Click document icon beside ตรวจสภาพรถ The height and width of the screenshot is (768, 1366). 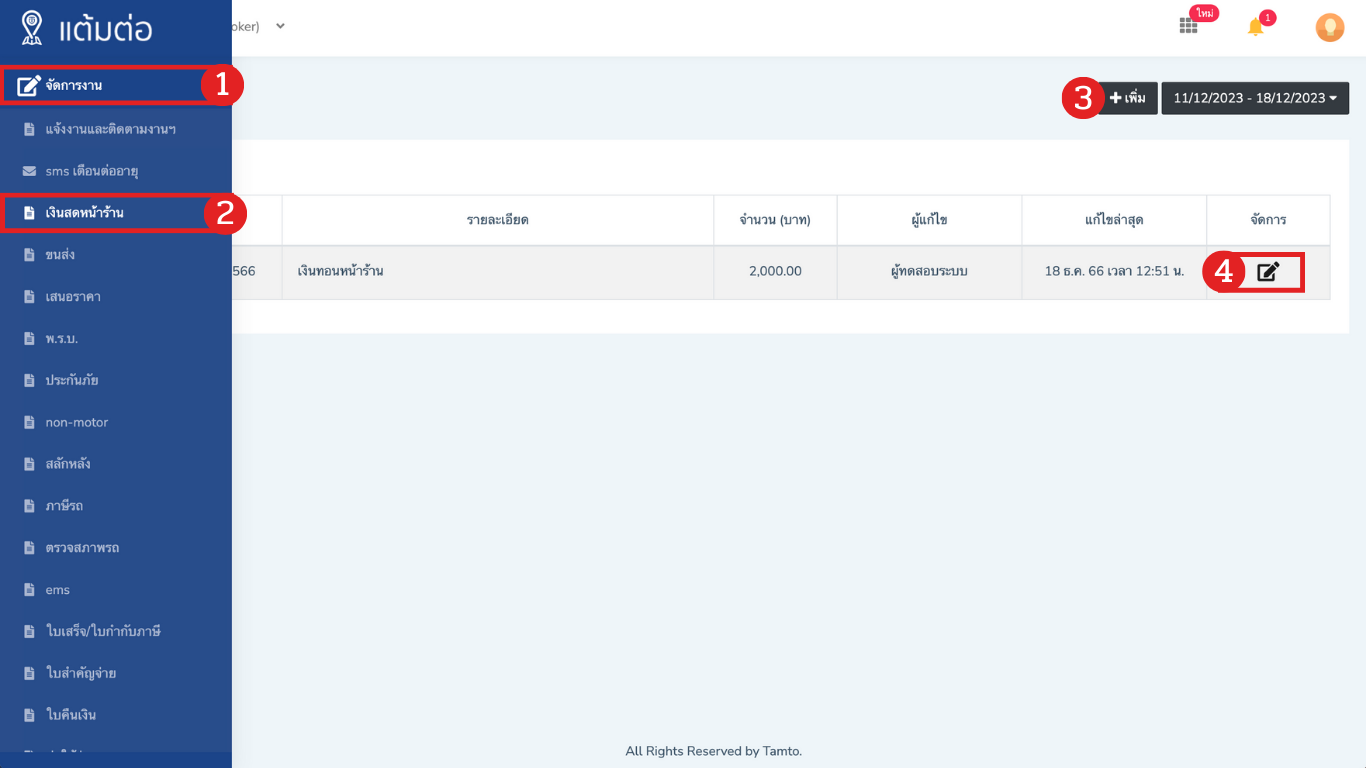(x=29, y=548)
